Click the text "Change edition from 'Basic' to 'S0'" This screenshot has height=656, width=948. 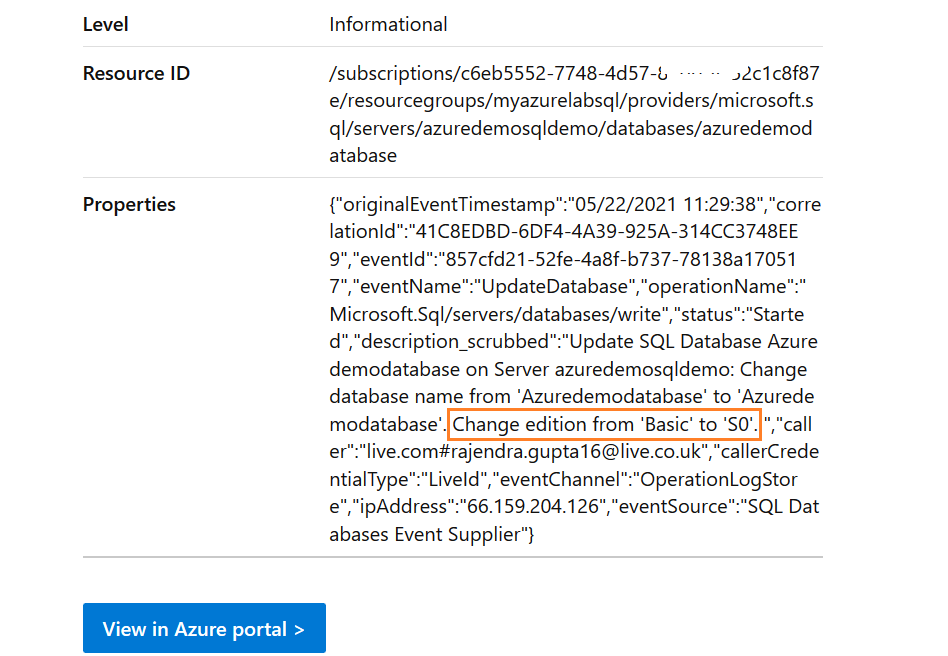click(604, 424)
